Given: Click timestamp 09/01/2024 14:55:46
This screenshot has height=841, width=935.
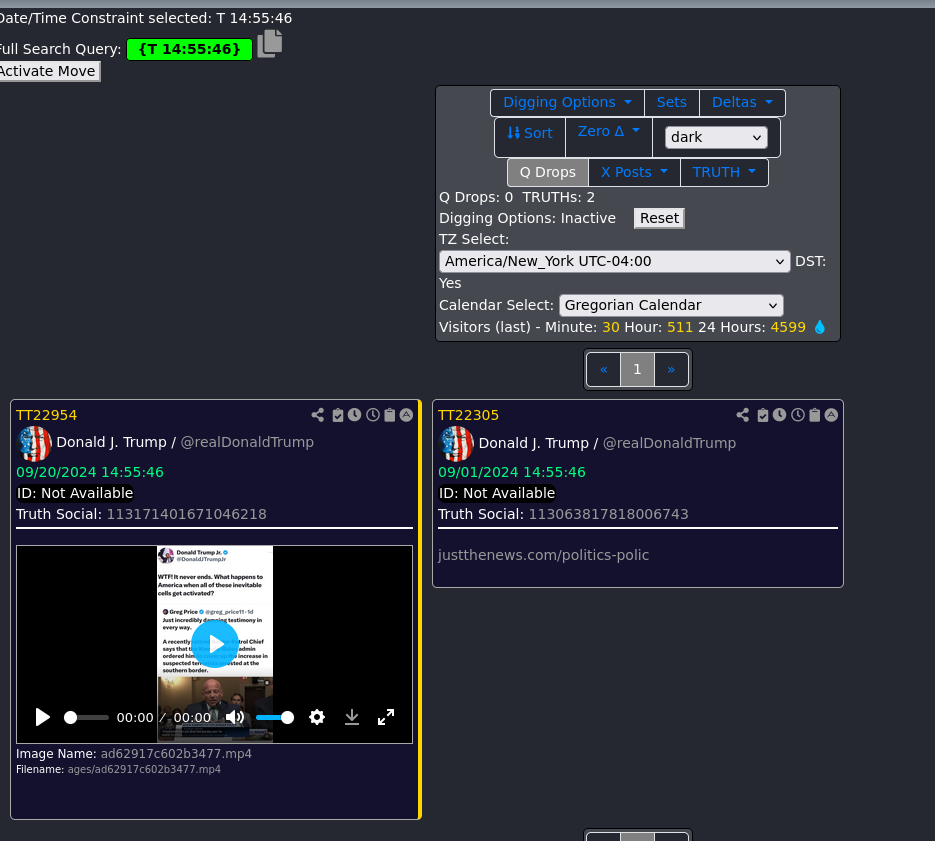Looking at the screenshot, I should pyautogui.click(x=512, y=472).
